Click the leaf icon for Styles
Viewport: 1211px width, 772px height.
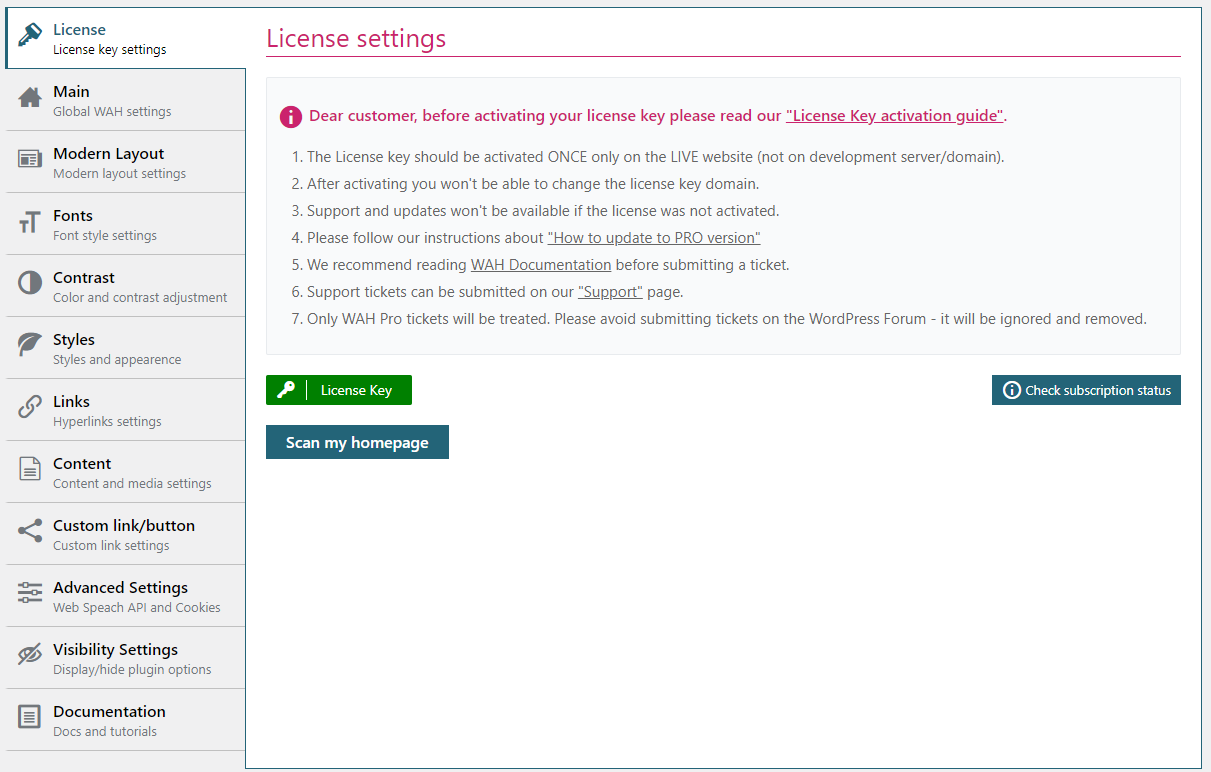(30, 348)
